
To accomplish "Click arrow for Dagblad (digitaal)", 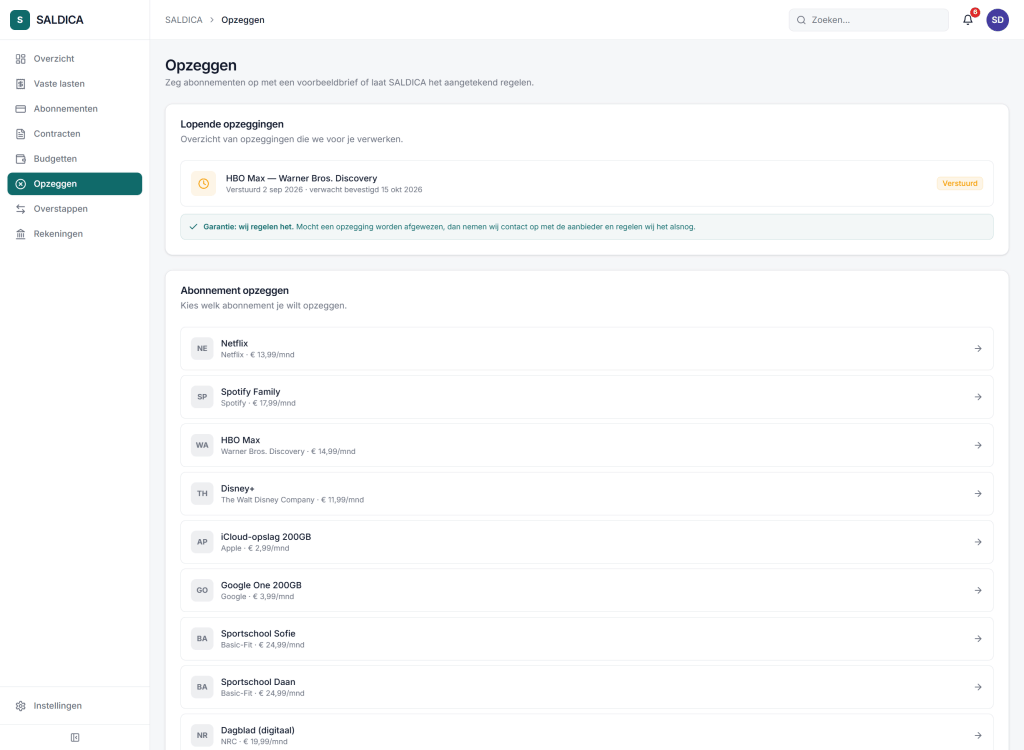I will click(978, 736).
